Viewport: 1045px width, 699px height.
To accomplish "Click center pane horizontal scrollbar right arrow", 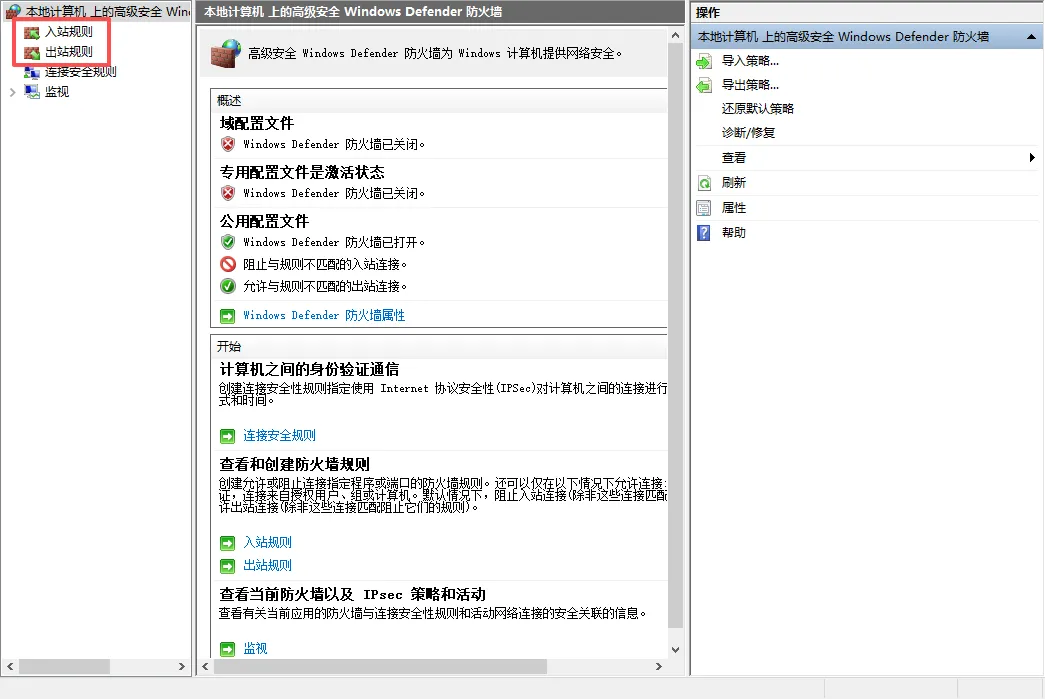I will click(x=658, y=666).
